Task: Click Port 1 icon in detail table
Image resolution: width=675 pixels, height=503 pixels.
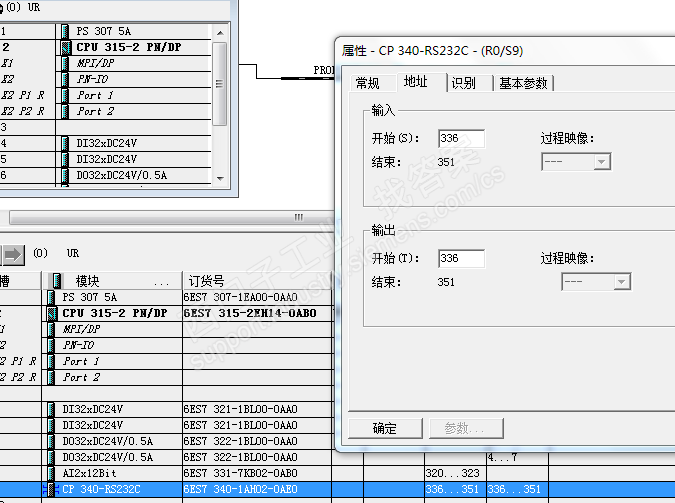Action: tap(51, 361)
